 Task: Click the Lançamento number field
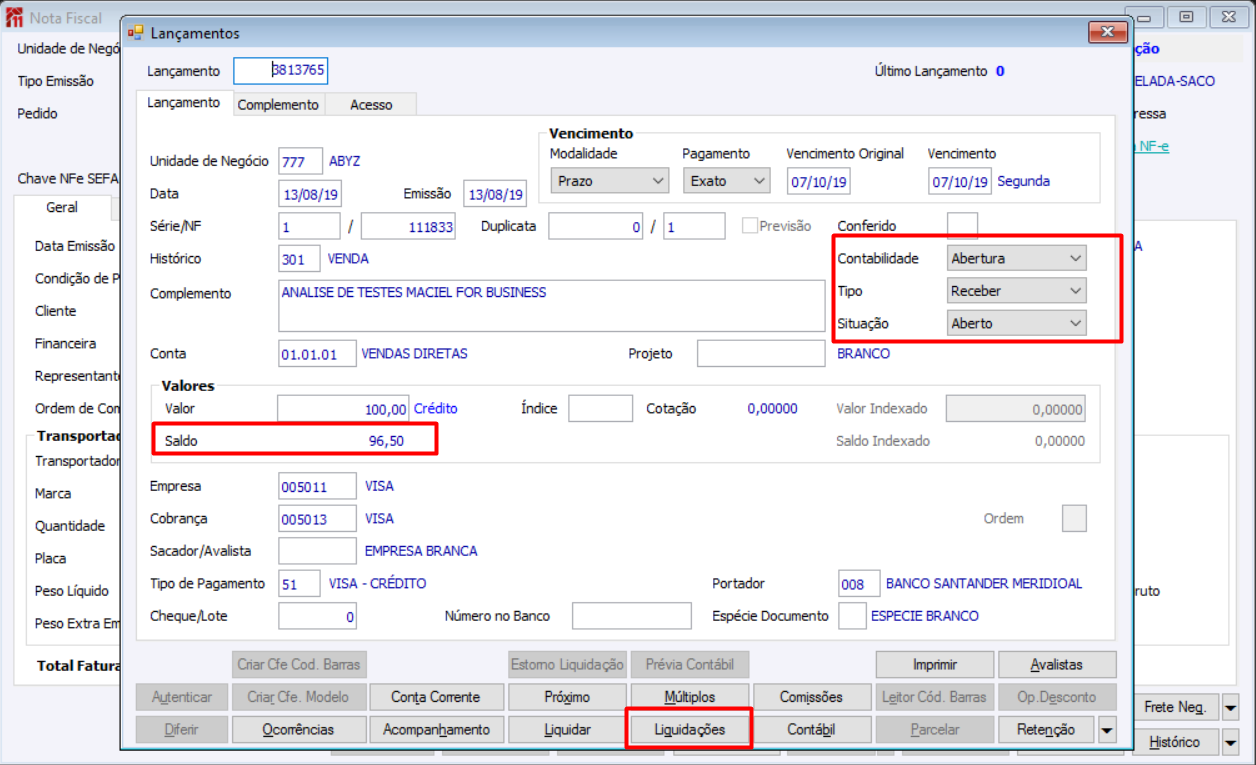pos(281,71)
